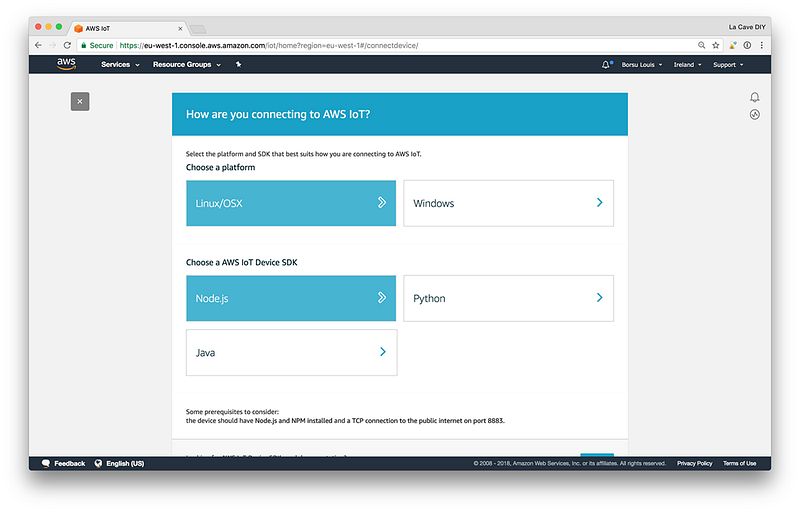Bookmark the page with the star icon
The width and height of the screenshot is (800, 512).
click(x=716, y=45)
